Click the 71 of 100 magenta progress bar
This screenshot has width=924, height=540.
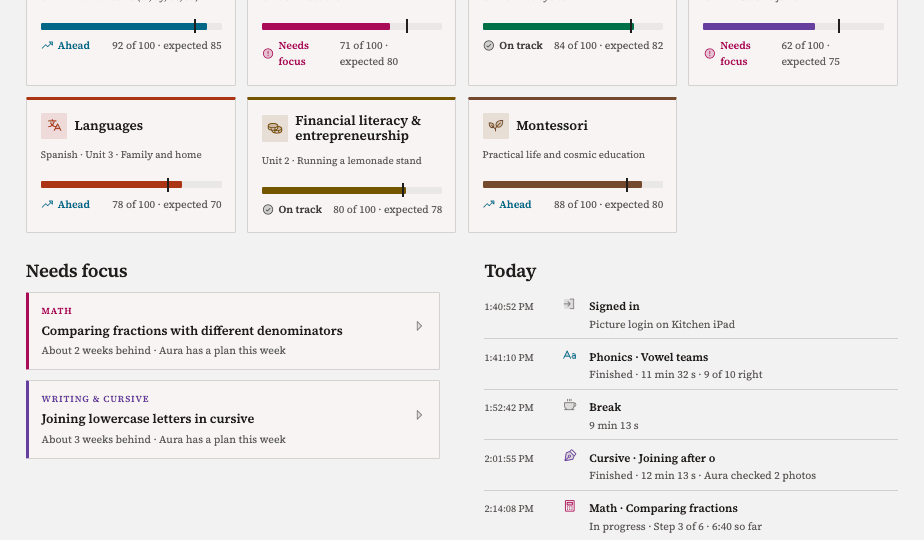(352, 27)
